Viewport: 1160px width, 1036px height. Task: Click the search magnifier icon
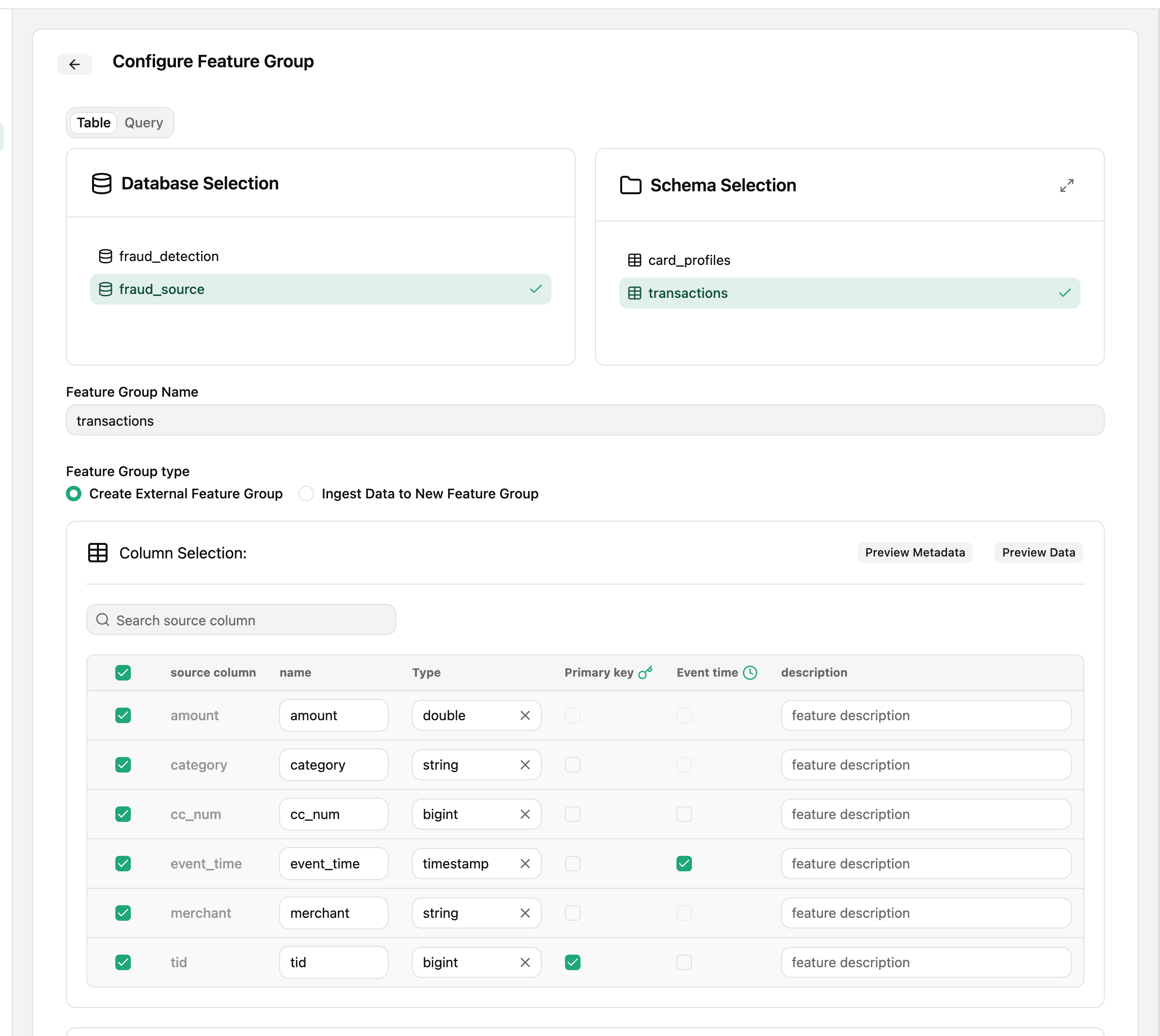(x=103, y=620)
